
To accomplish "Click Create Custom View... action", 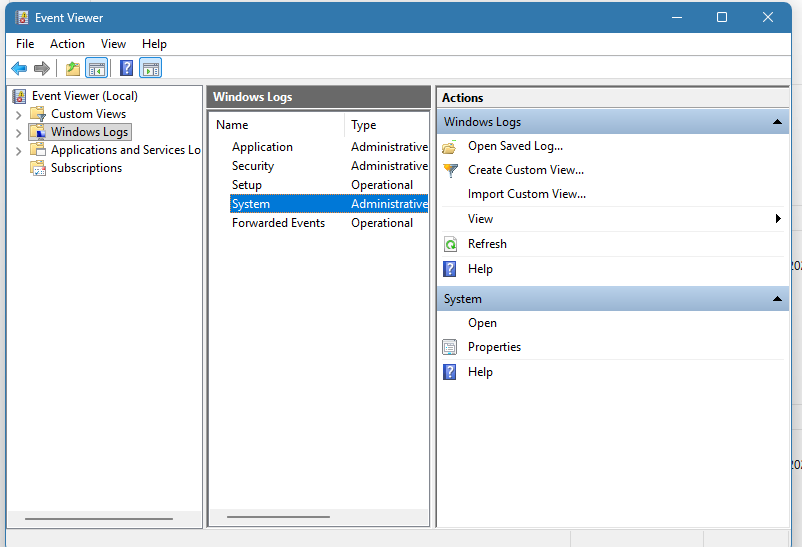I will point(525,170).
